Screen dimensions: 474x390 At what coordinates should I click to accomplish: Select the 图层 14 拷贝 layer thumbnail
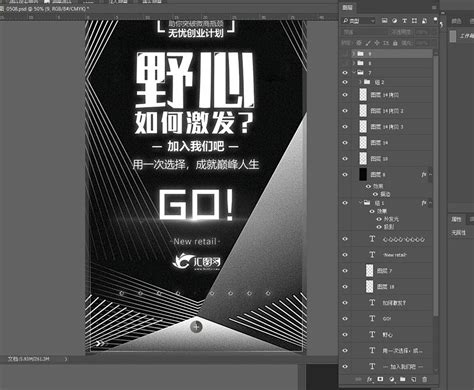363,95
